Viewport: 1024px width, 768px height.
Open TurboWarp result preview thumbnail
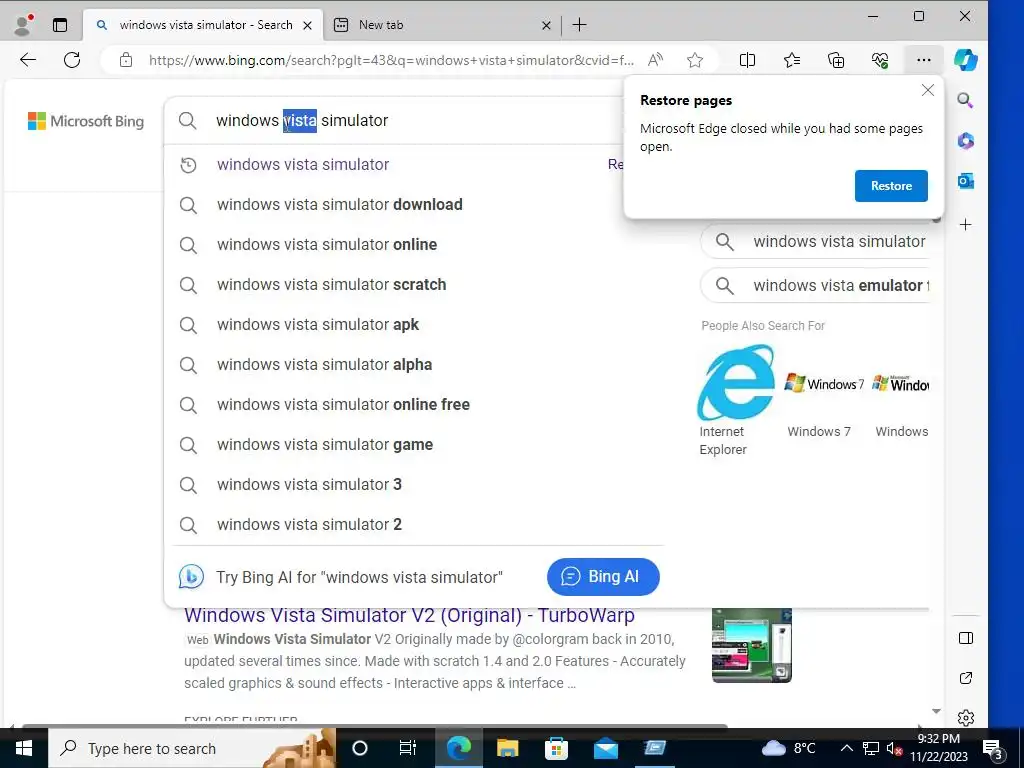tap(752, 645)
